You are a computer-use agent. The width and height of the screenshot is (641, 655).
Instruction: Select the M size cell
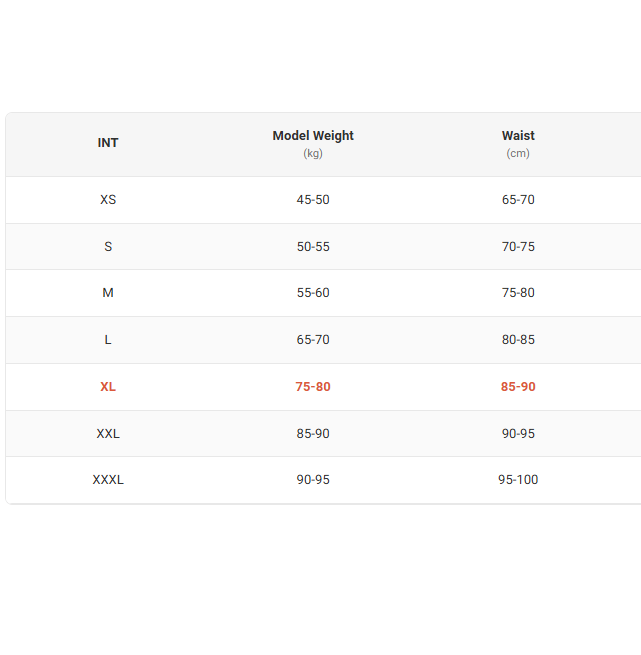(108, 293)
